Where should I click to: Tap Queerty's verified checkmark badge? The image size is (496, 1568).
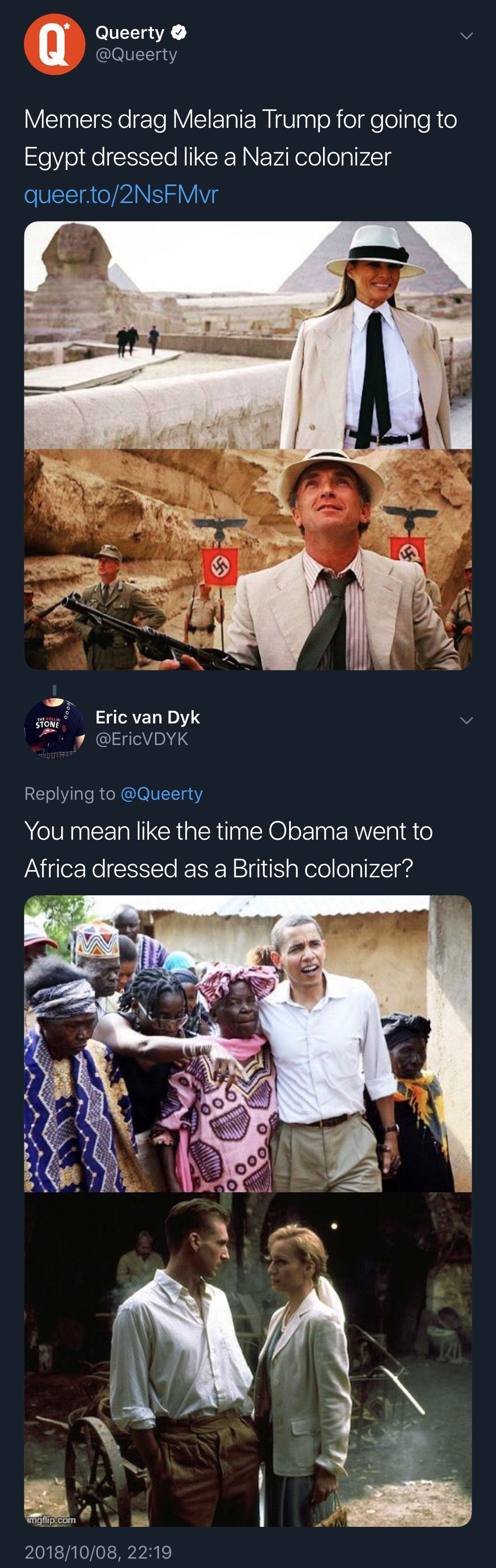pos(179,32)
